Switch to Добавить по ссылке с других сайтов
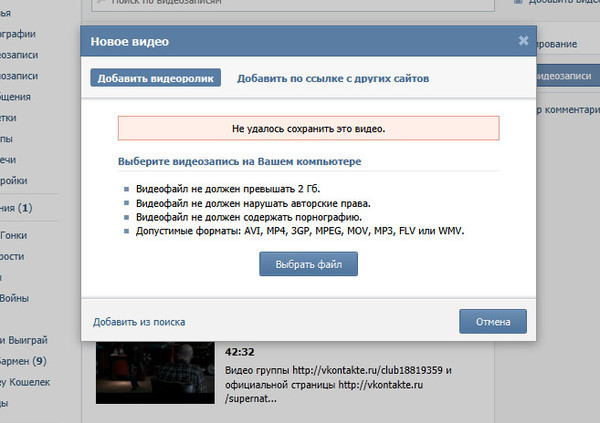This screenshot has height=423, width=600. (x=333, y=78)
